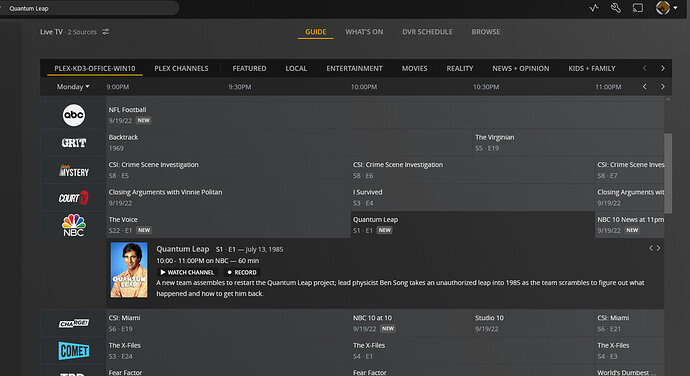The height and width of the screenshot is (376, 690).
Task: Open the Monday day dropdown
Action: click(73, 87)
